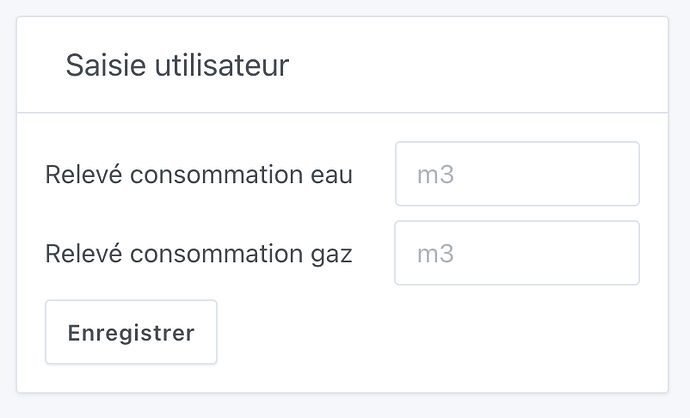Click the m3 placeholder in the gaz field
The width and height of the screenshot is (690, 418).
(x=436, y=254)
